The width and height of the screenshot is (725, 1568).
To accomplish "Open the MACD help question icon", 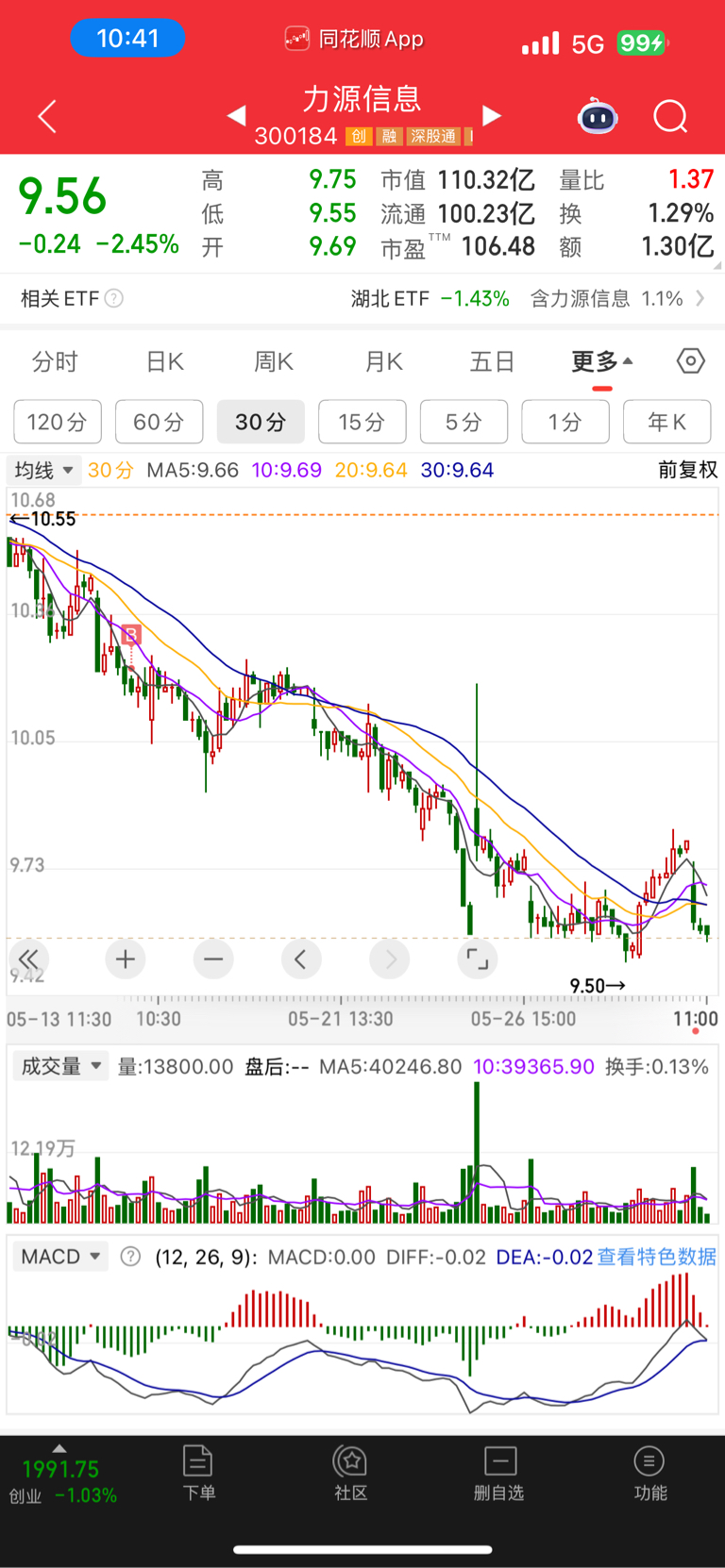I will point(131,1257).
